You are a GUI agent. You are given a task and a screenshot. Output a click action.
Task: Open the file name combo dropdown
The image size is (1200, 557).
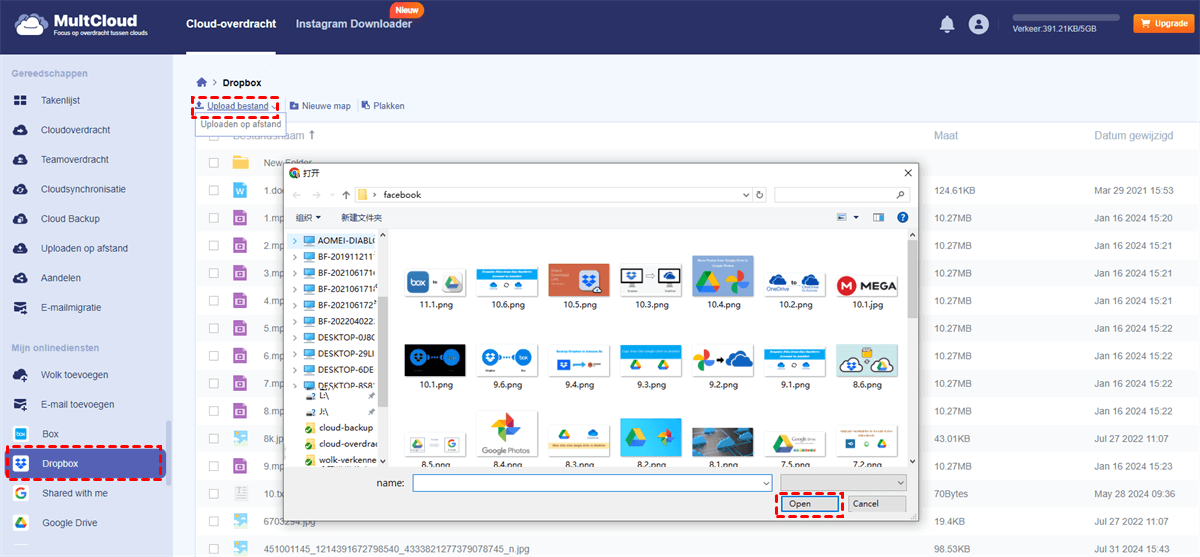tap(766, 483)
